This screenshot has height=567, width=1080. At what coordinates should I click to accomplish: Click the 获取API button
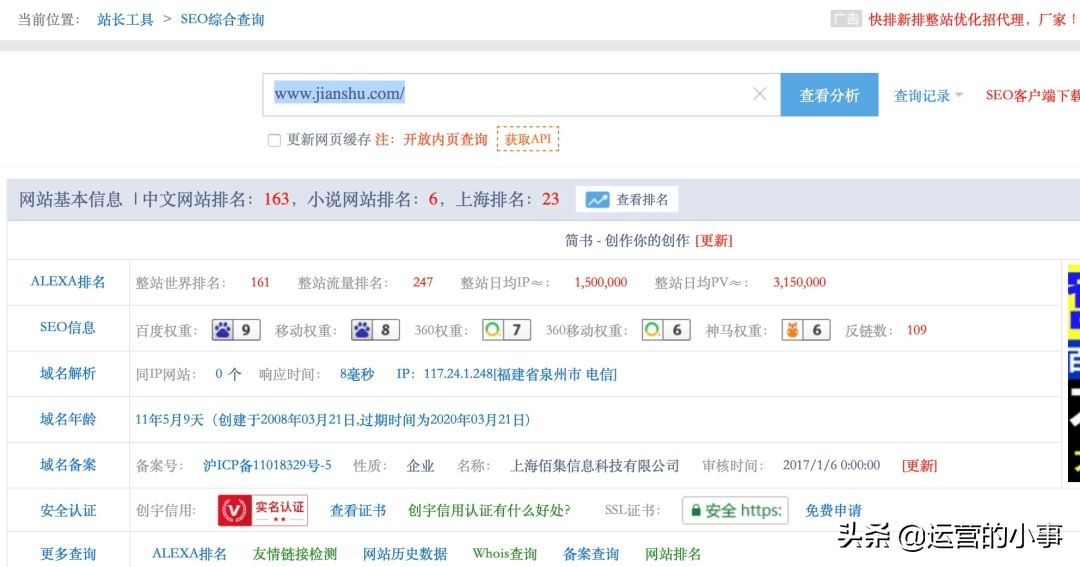pos(528,139)
